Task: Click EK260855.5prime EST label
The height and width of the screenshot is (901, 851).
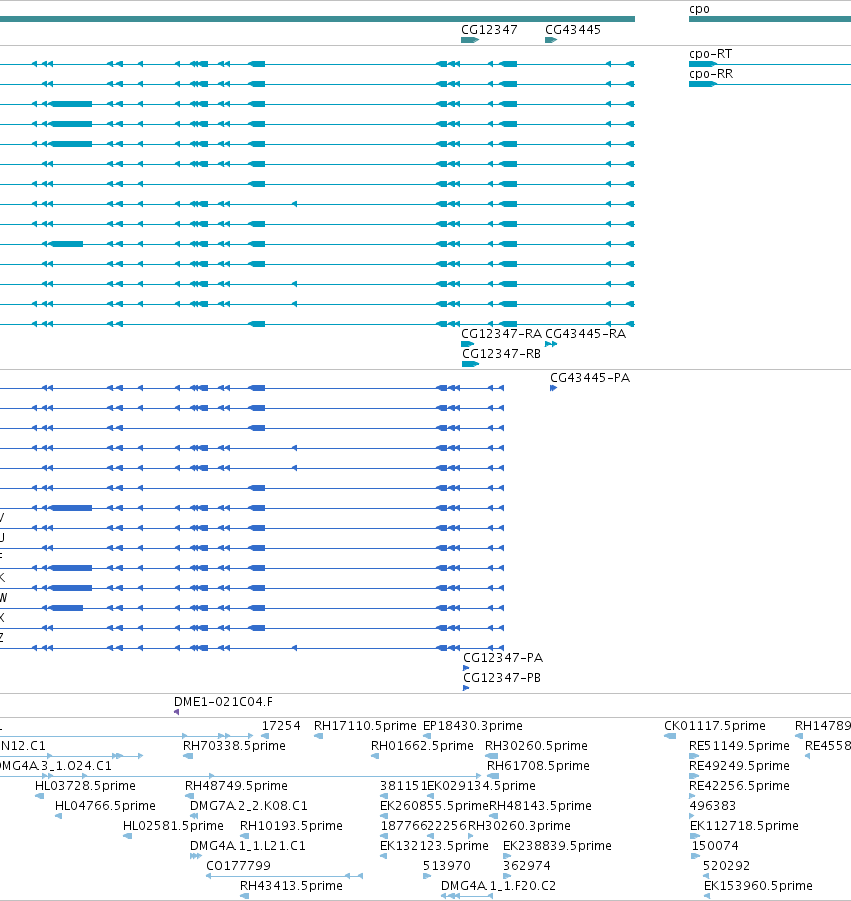Action: 434,806
